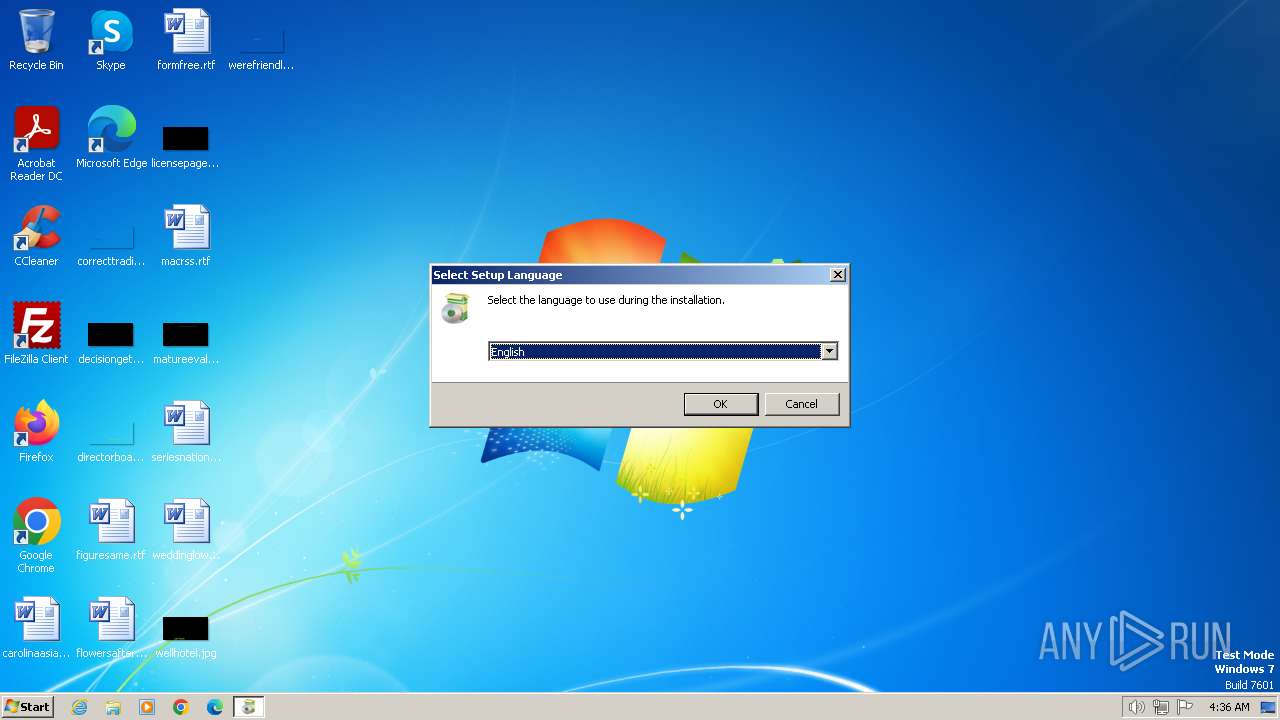The width and height of the screenshot is (1280, 720).
Task: Confirm language with OK button
Action: pyautogui.click(x=720, y=404)
